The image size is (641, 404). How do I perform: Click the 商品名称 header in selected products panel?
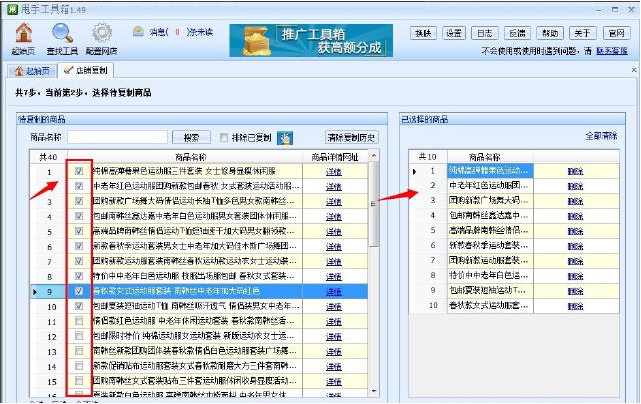484,157
